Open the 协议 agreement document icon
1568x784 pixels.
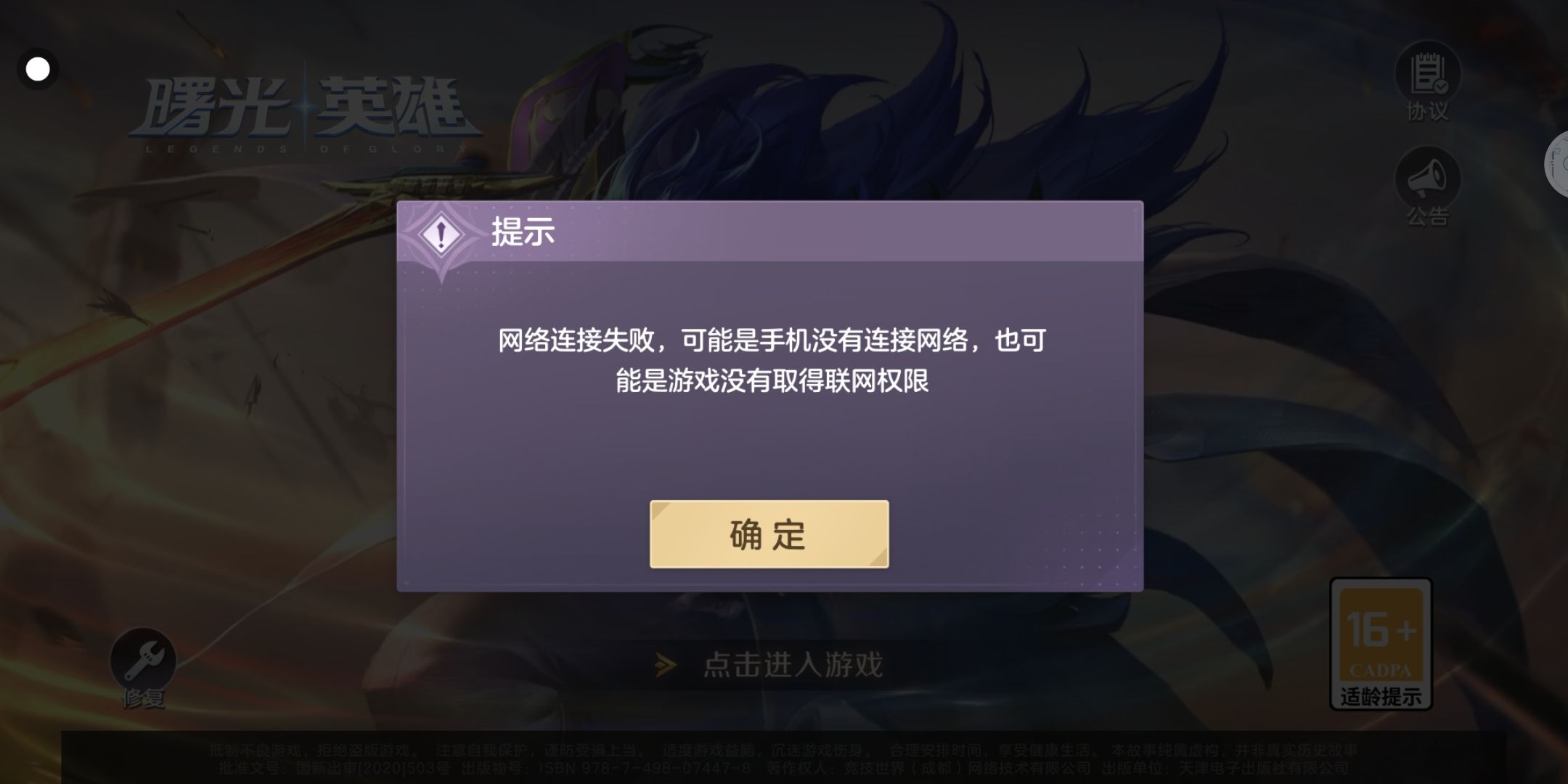click(x=1427, y=73)
